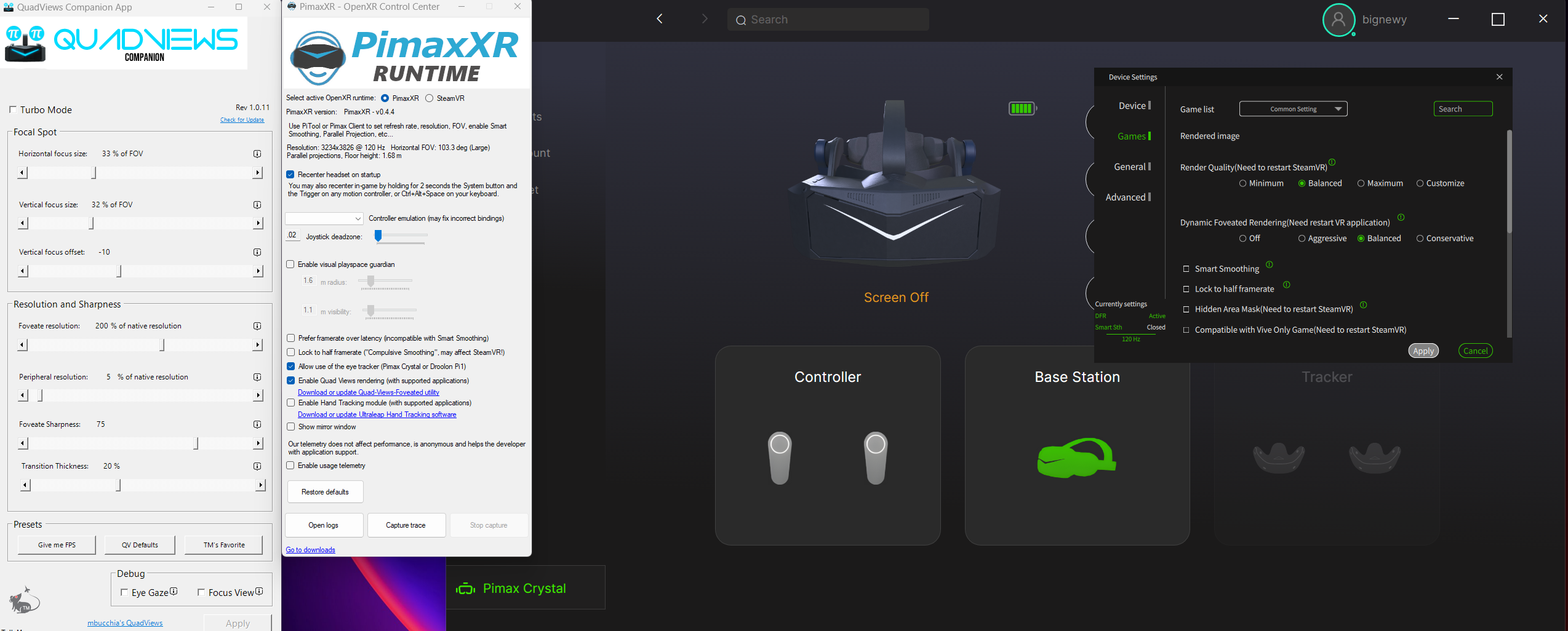Viewport: 1568px width, 631px height.
Task: Click right arrow of Foveate Sharpness slider
Action: (258, 443)
